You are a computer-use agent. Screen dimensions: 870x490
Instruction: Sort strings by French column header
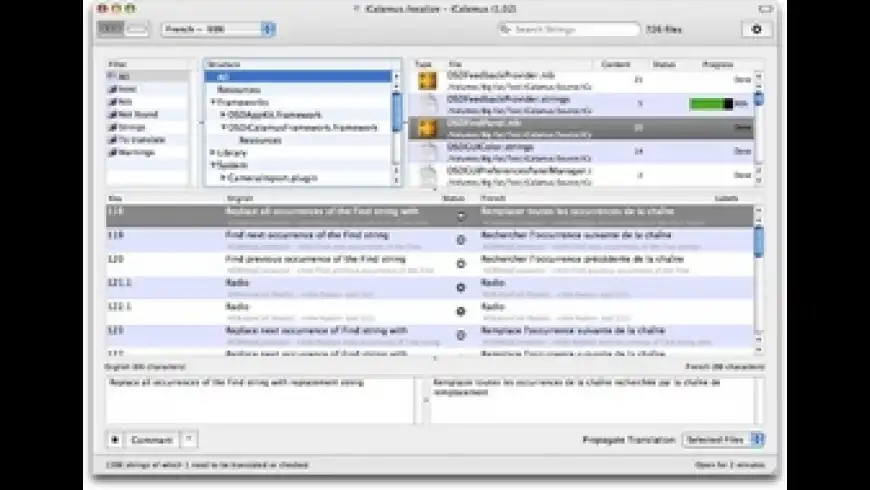(x=493, y=198)
